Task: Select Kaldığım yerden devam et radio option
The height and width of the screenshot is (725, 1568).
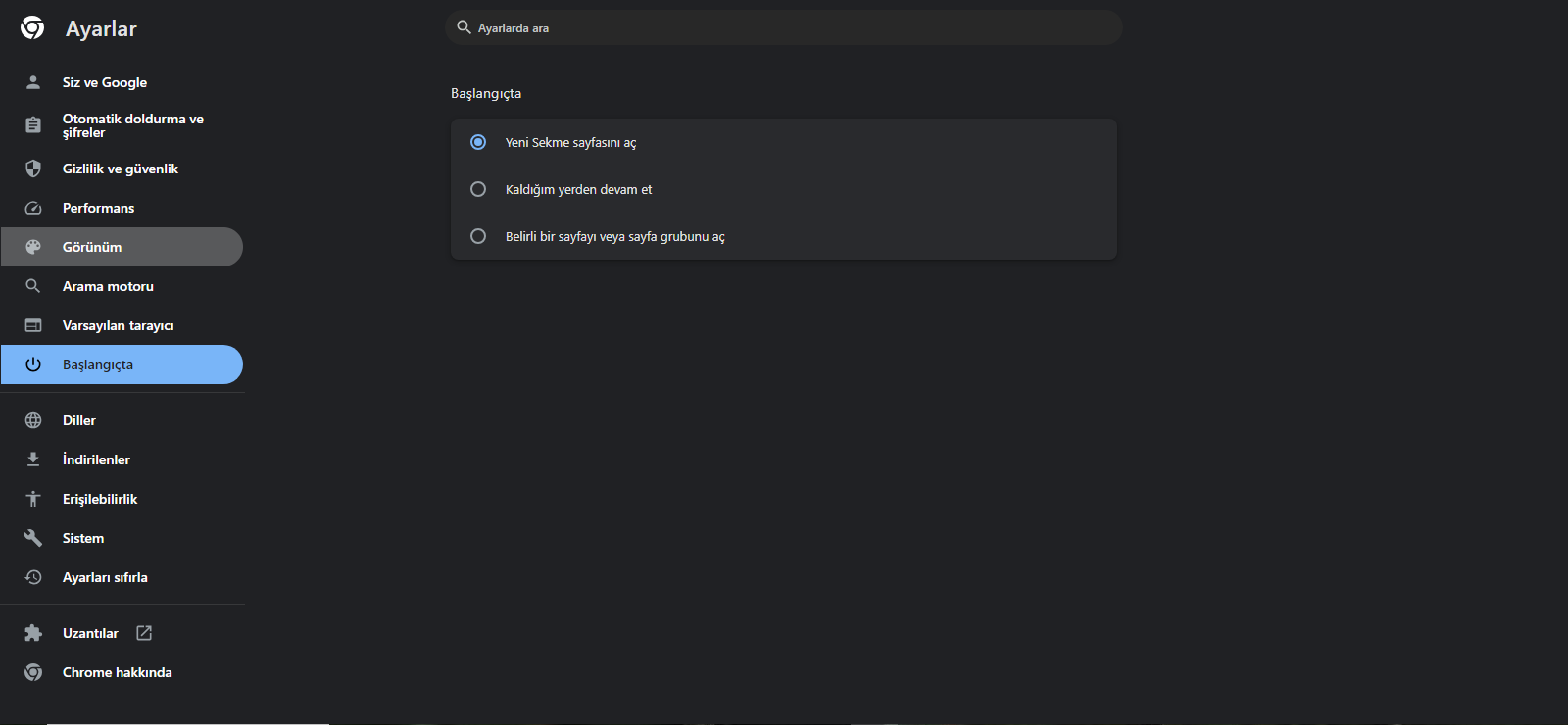Action: pyautogui.click(x=478, y=189)
